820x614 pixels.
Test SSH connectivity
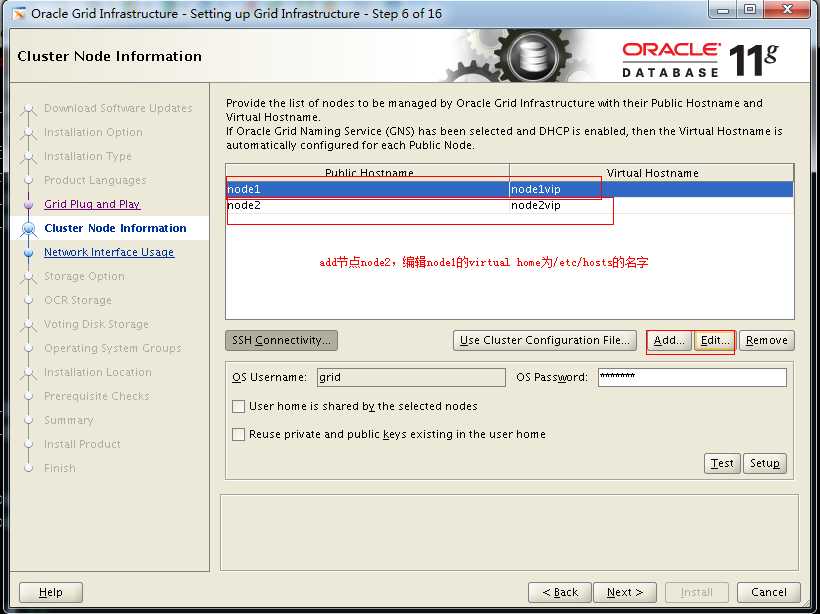pos(722,463)
